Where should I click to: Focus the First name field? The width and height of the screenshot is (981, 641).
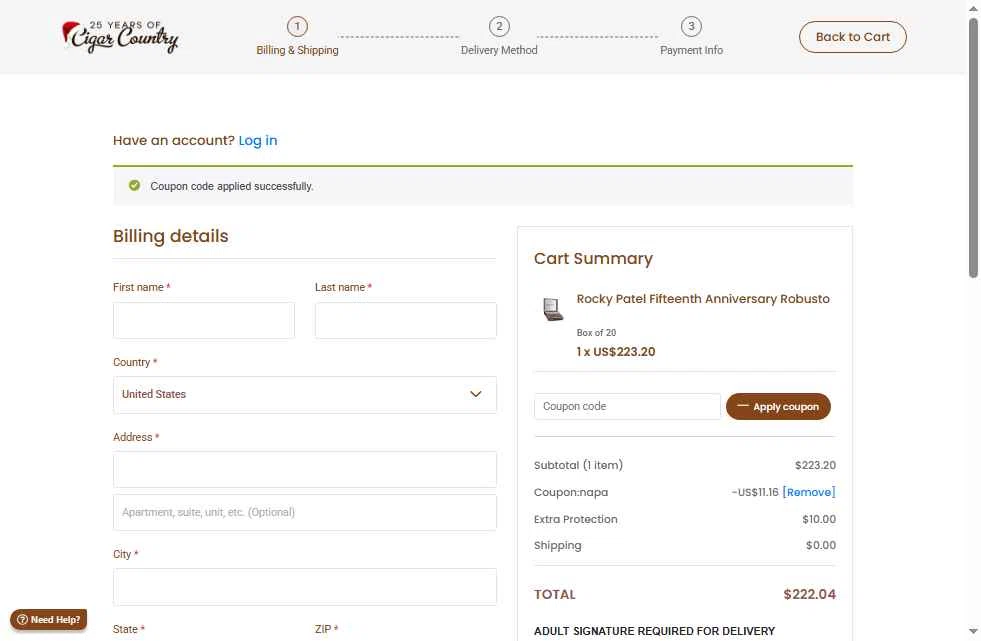204,320
